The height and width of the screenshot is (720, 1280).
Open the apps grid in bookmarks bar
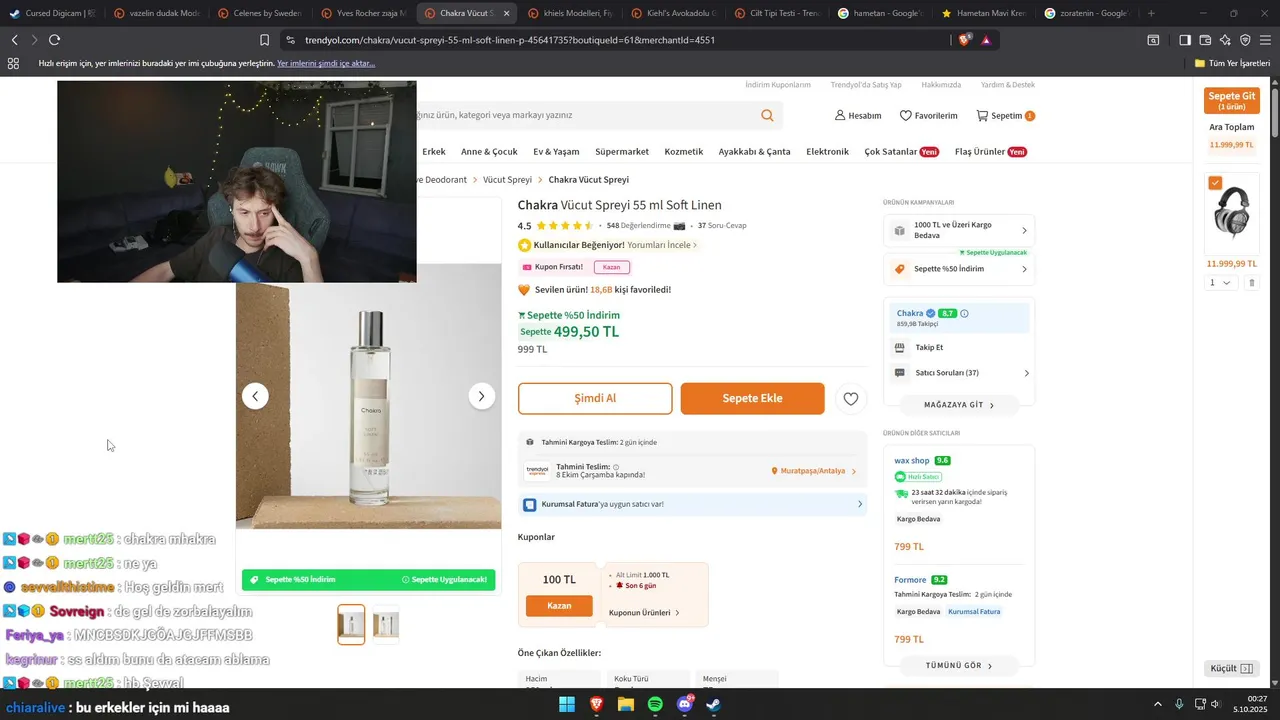13,63
